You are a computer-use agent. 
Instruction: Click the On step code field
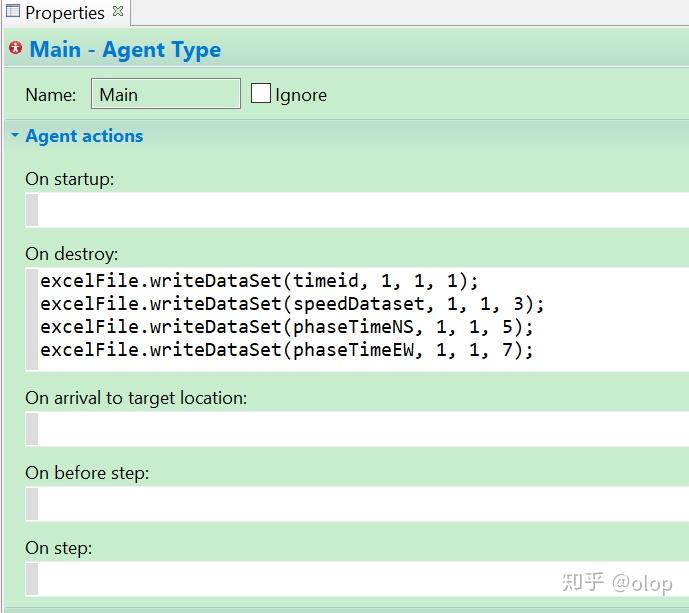pyautogui.click(x=360, y=578)
